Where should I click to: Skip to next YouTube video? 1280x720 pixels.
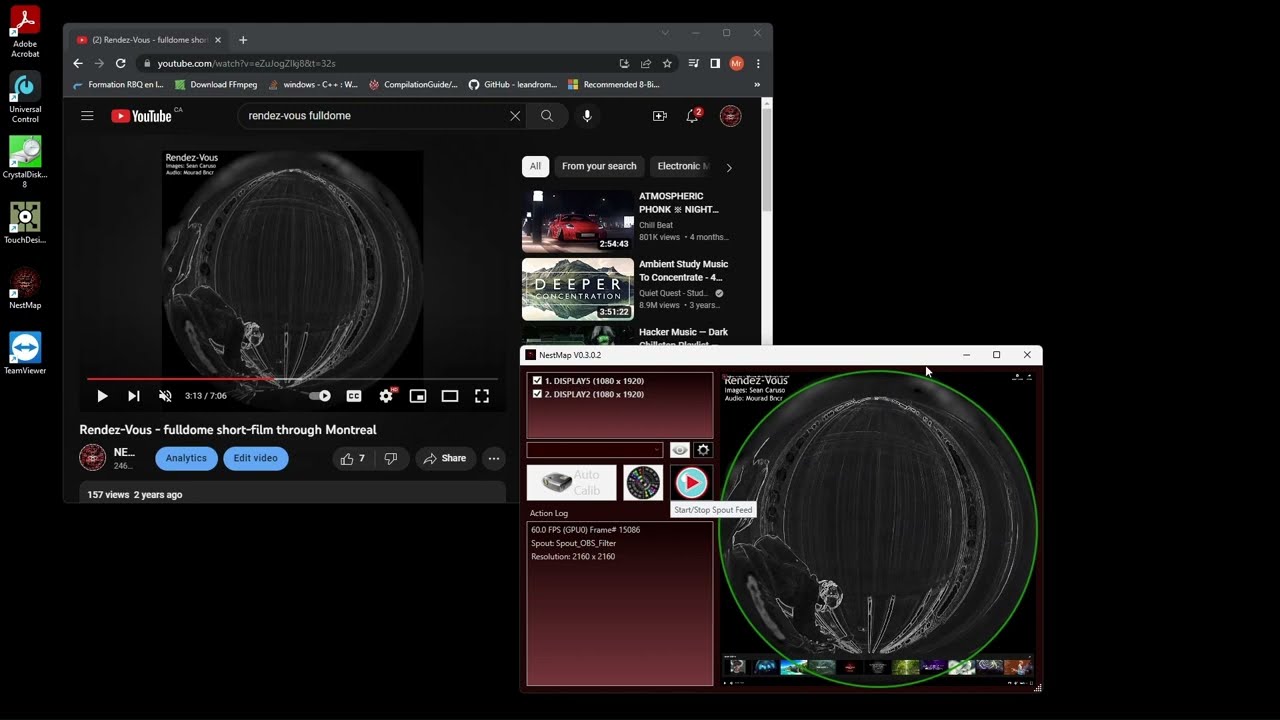tap(133, 396)
